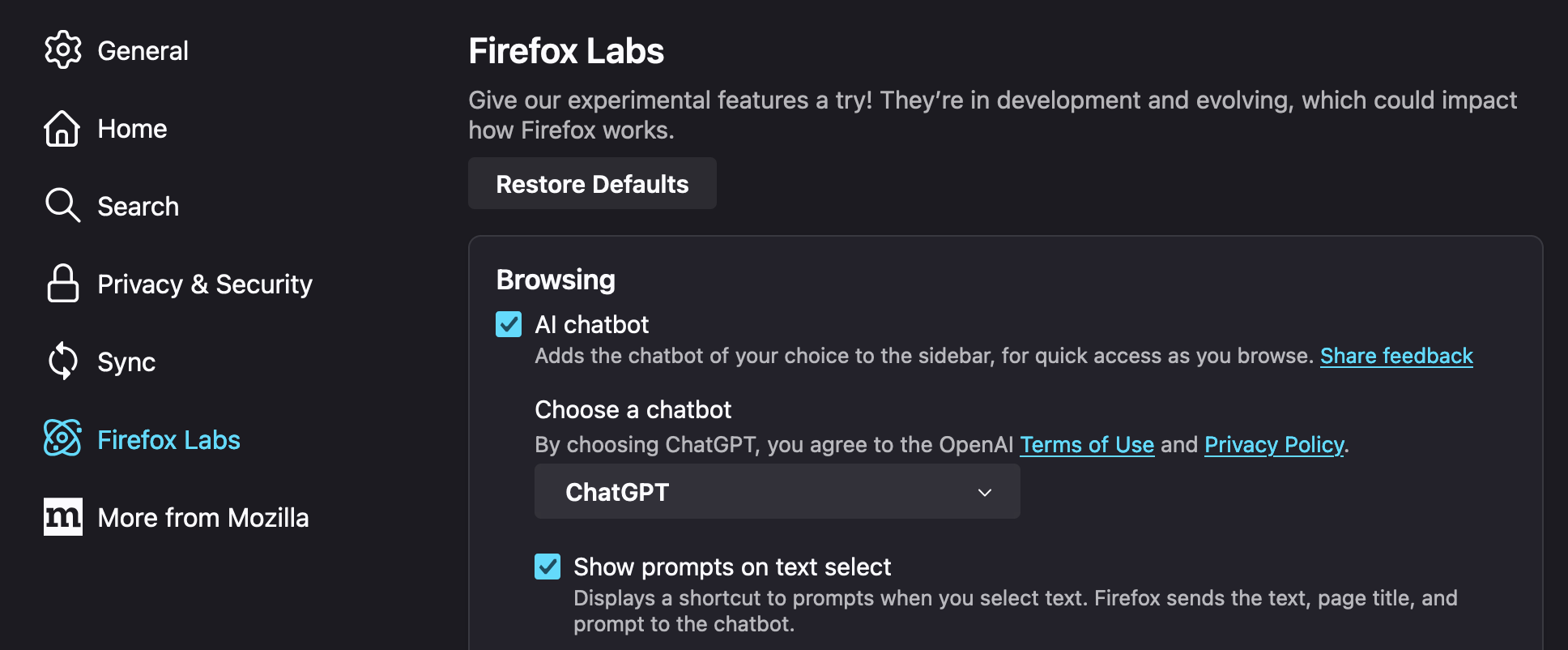The height and width of the screenshot is (650, 1568).
Task: Click the chatbot dropdown chevron arrow
Action: (985, 493)
